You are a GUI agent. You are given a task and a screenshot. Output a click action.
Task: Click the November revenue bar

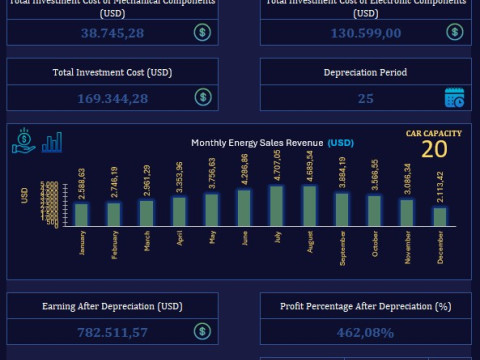(x=407, y=213)
